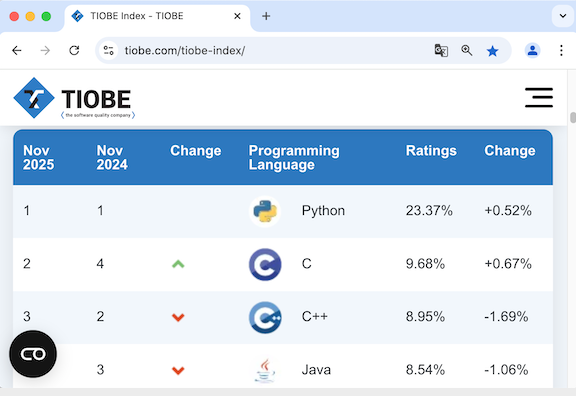Image resolution: width=576 pixels, height=396 pixels.
Task: Click red down arrow in Java row
Action: (x=178, y=370)
